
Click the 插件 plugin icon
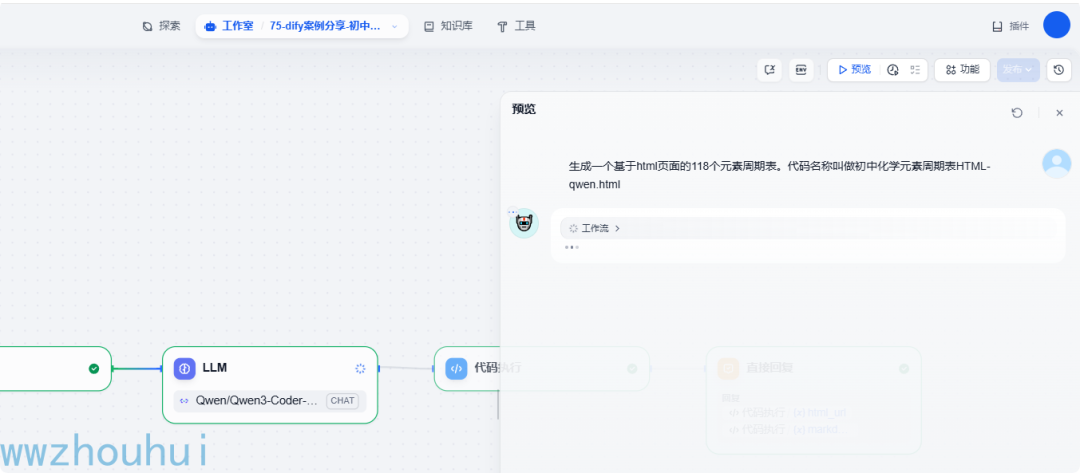[997, 27]
